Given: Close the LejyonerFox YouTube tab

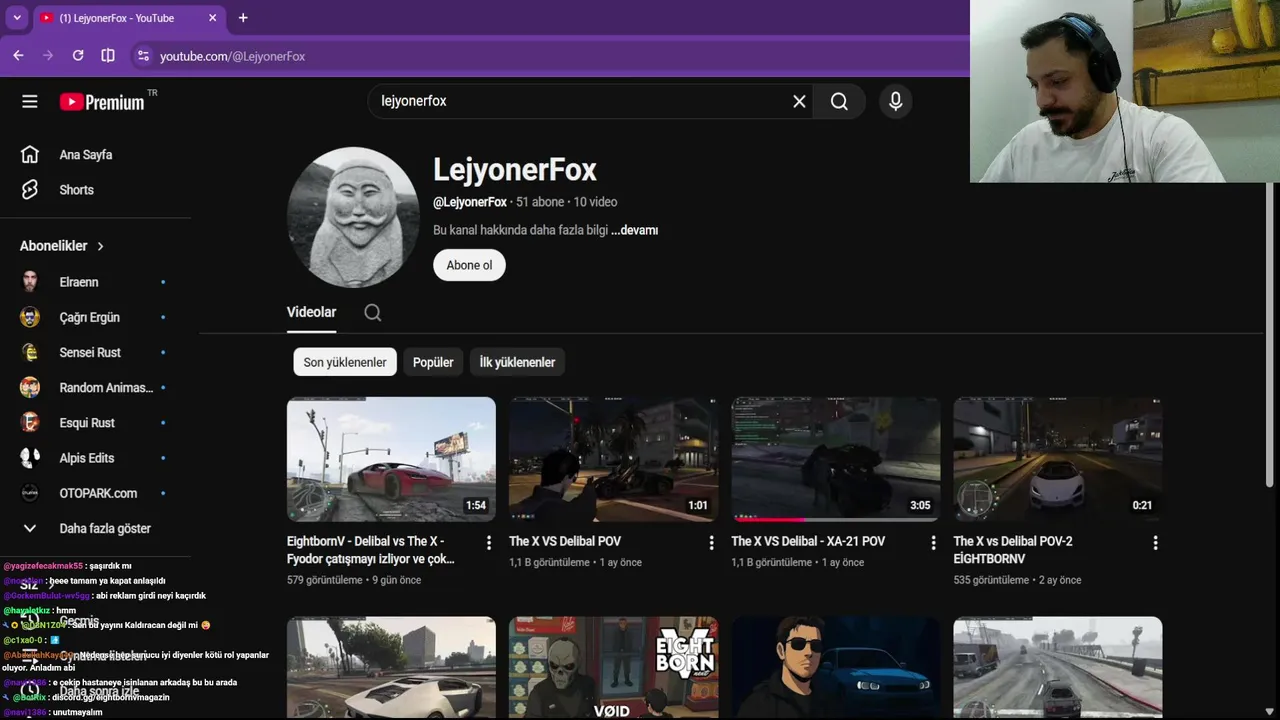Looking at the screenshot, I should 212,18.
